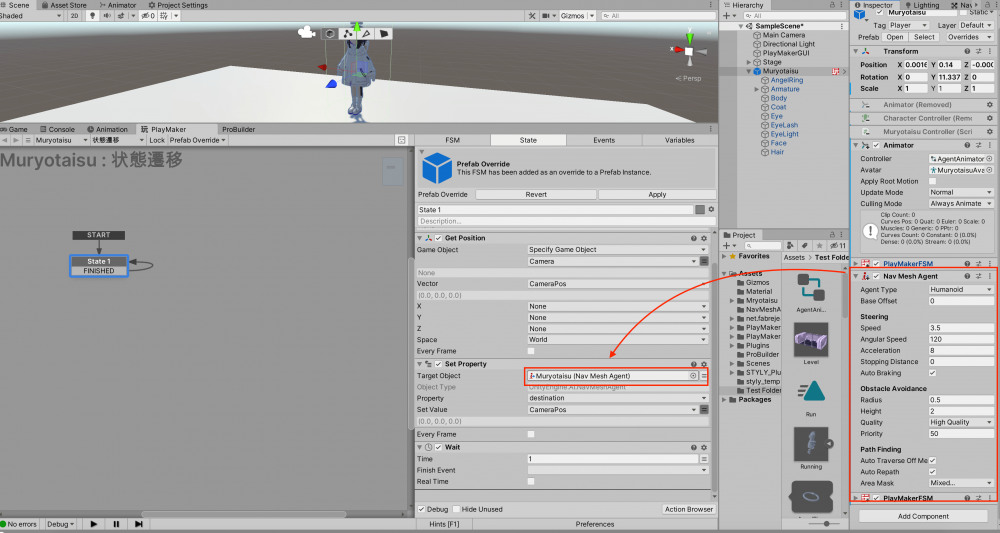Open the Nav Mesh Agent component menu dots
This screenshot has width=1000, height=533.
click(x=990, y=276)
